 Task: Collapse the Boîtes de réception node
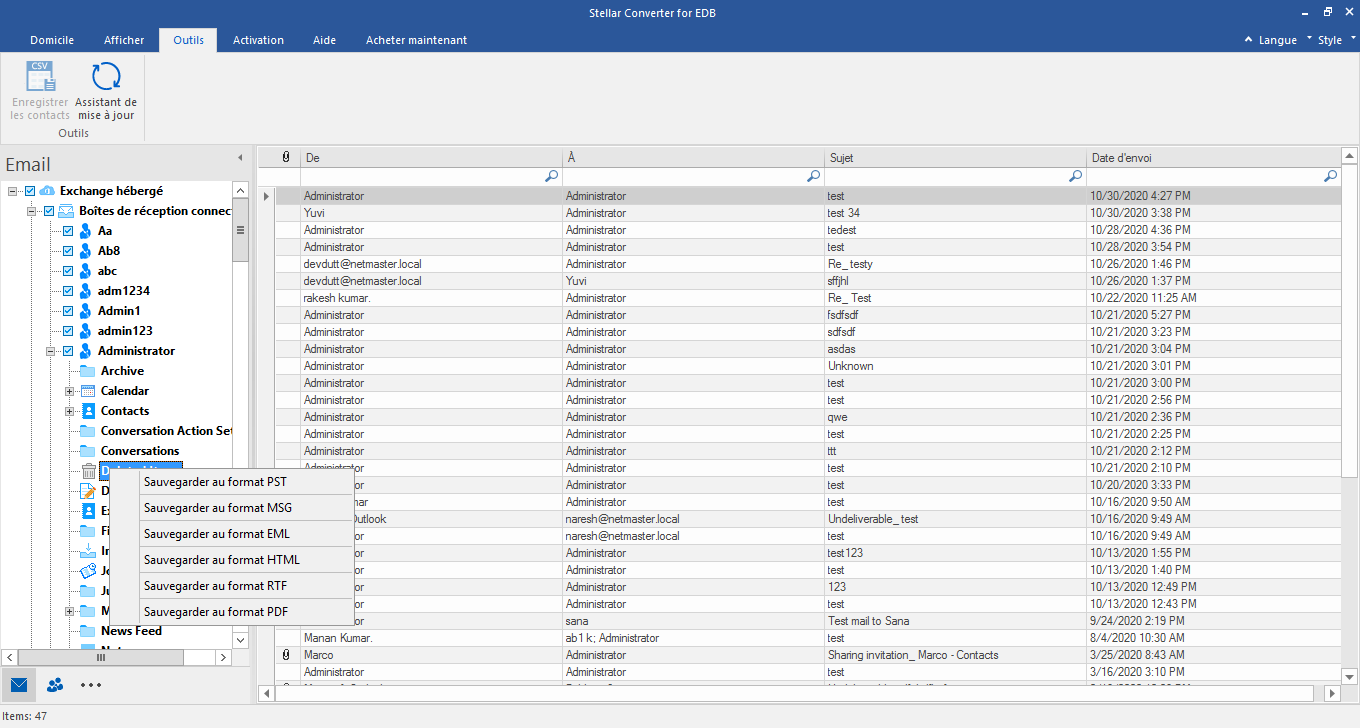pos(32,211)
